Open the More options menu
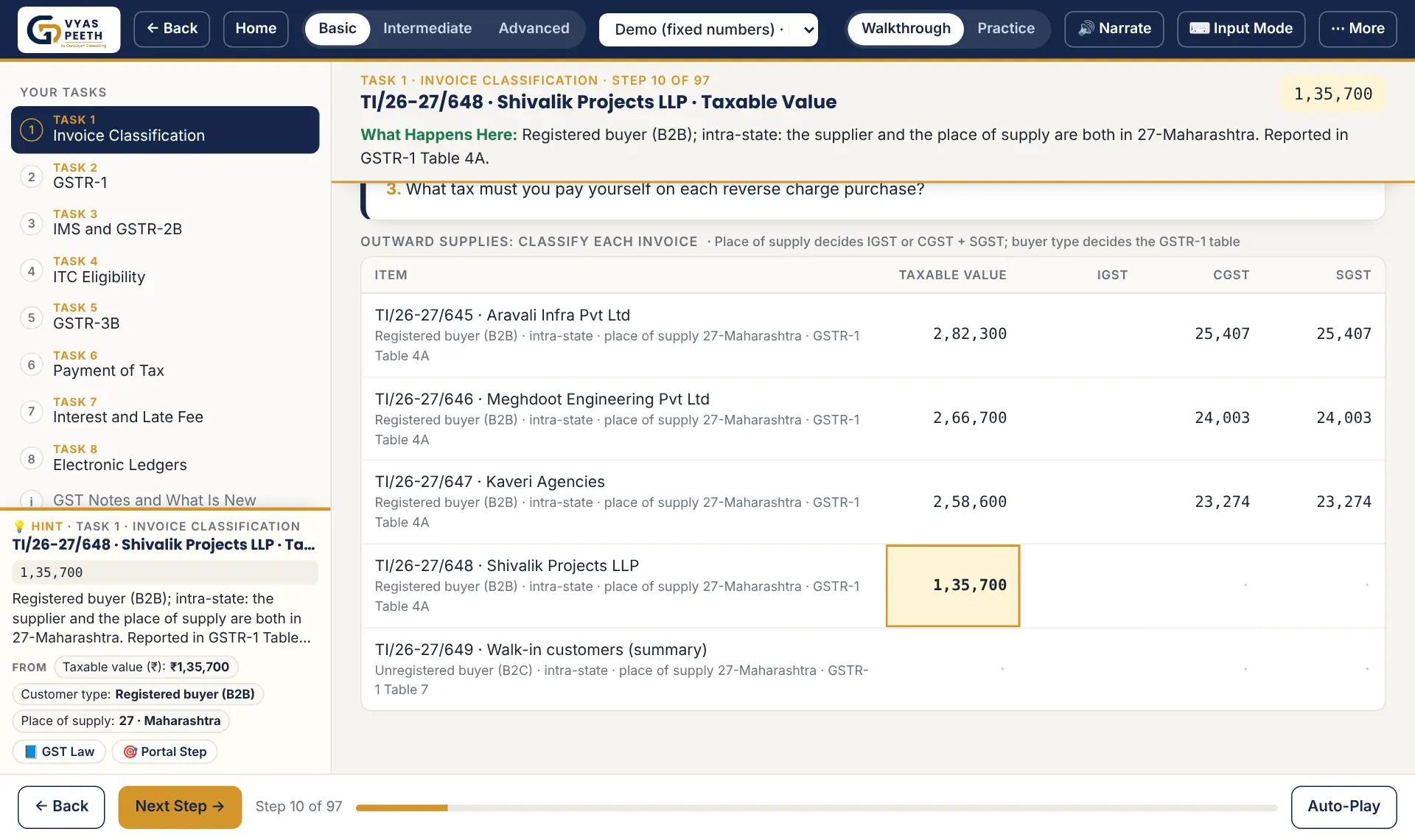1415x840 pixels. coord(1358,29)
